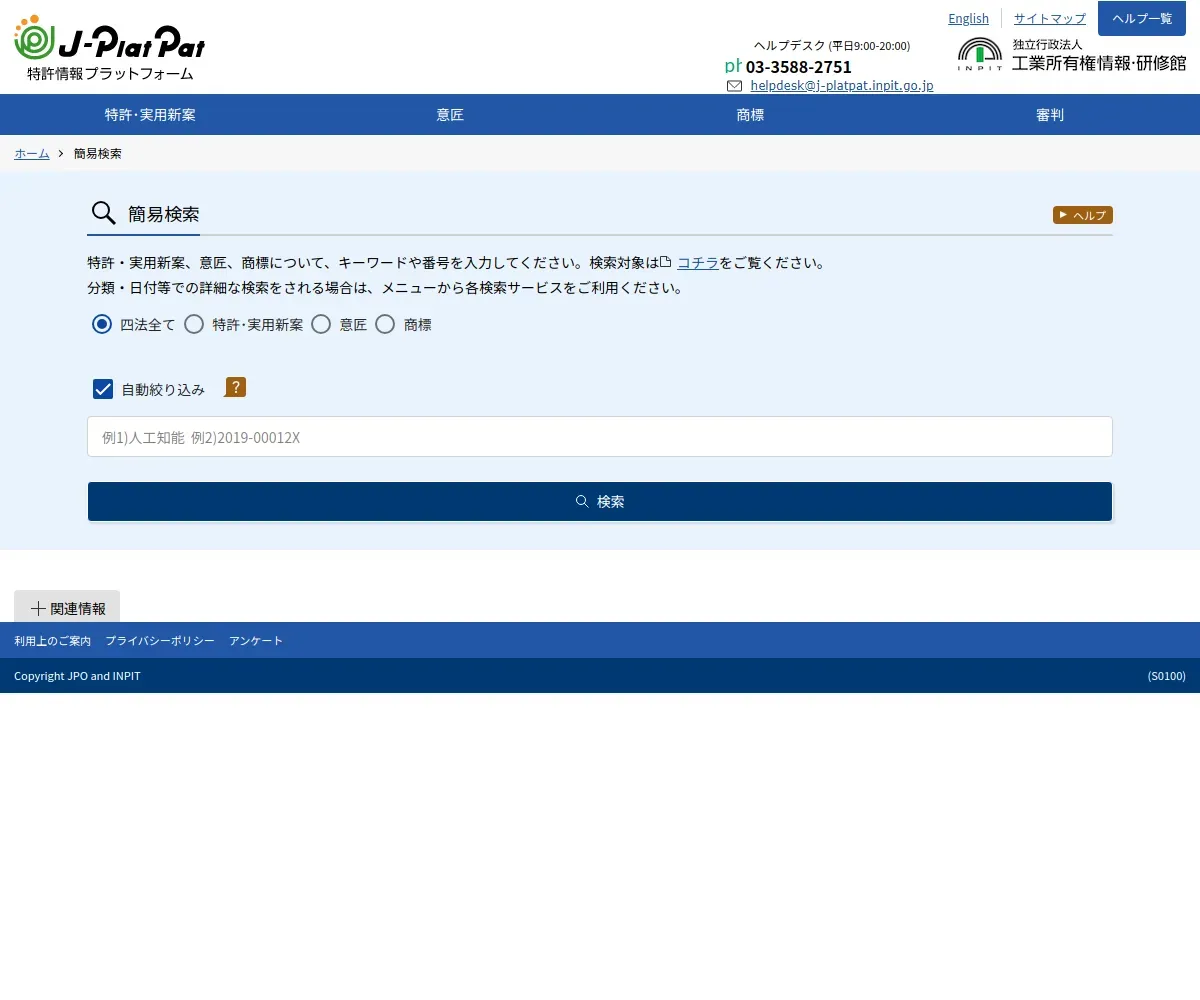The image size is (1200, 1000).
Task: Click the 03-3588-2751 phone number text
Action: coord(799,67)
